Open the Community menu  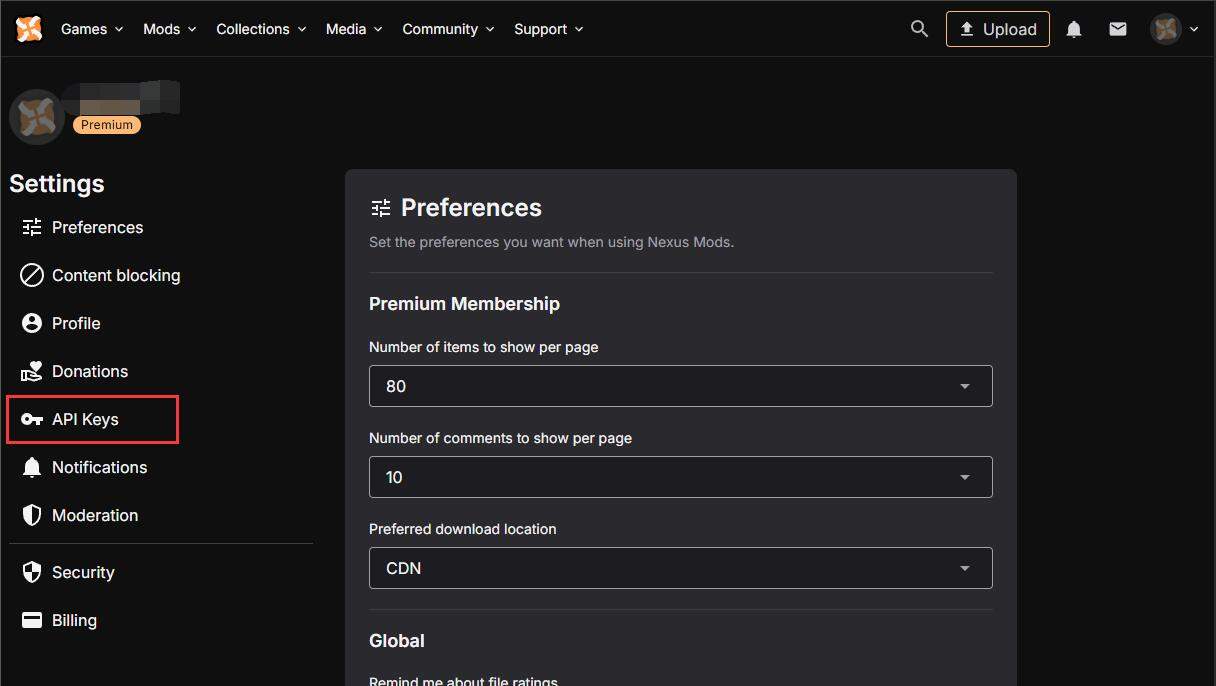[x=448, y=29]
